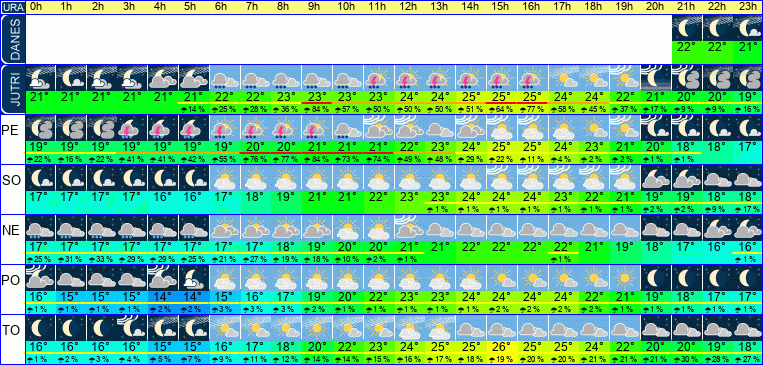Select PO 15h sunny icon

(502, 278)
